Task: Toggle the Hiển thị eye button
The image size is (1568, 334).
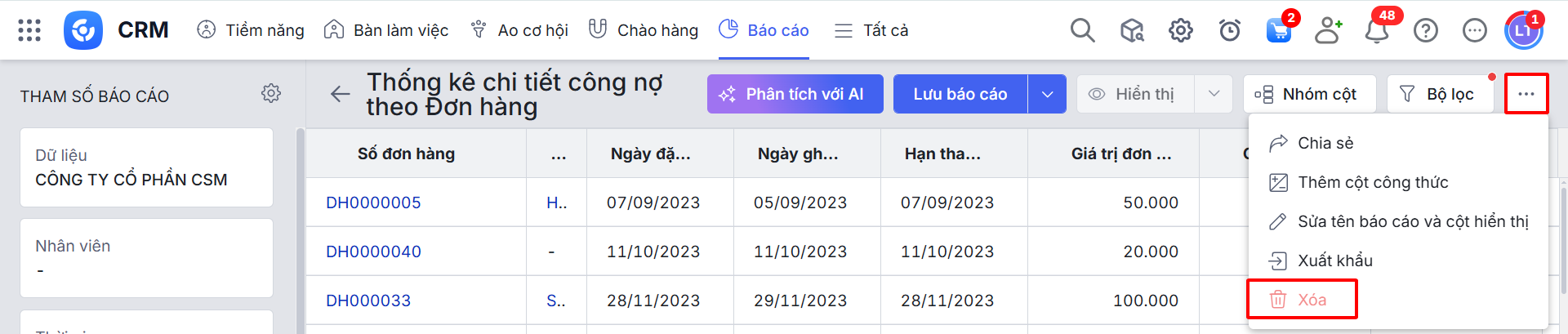Action: coord(1135,94)
